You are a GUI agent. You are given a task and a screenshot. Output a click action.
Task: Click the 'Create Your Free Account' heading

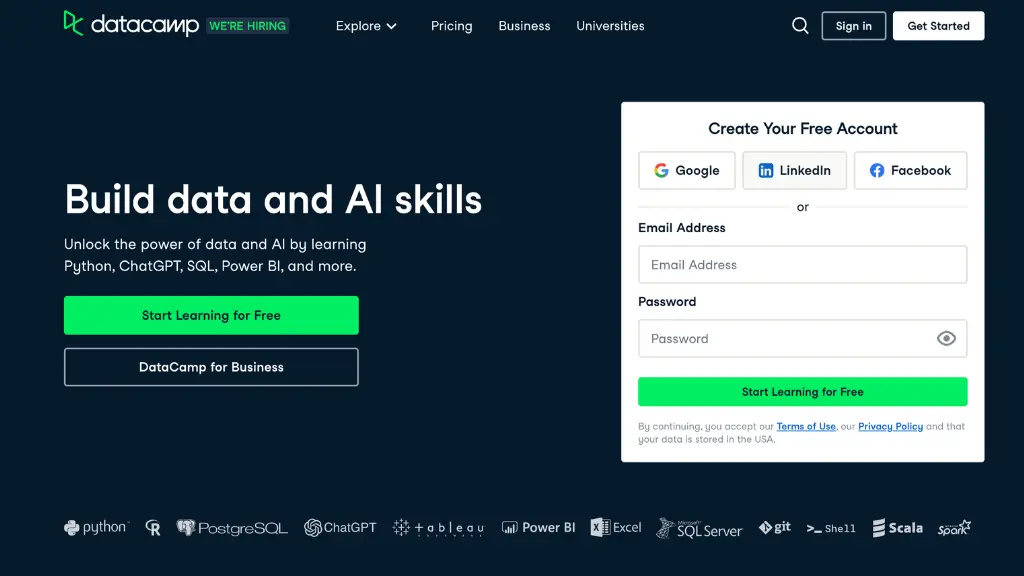click(803, 129)
